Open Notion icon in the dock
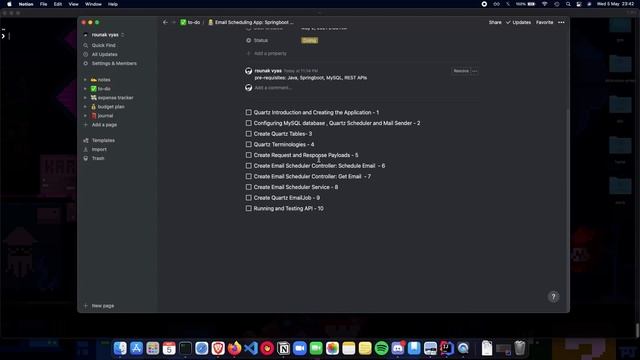Screen dimensions: 640x360 [x=283, y=348]
